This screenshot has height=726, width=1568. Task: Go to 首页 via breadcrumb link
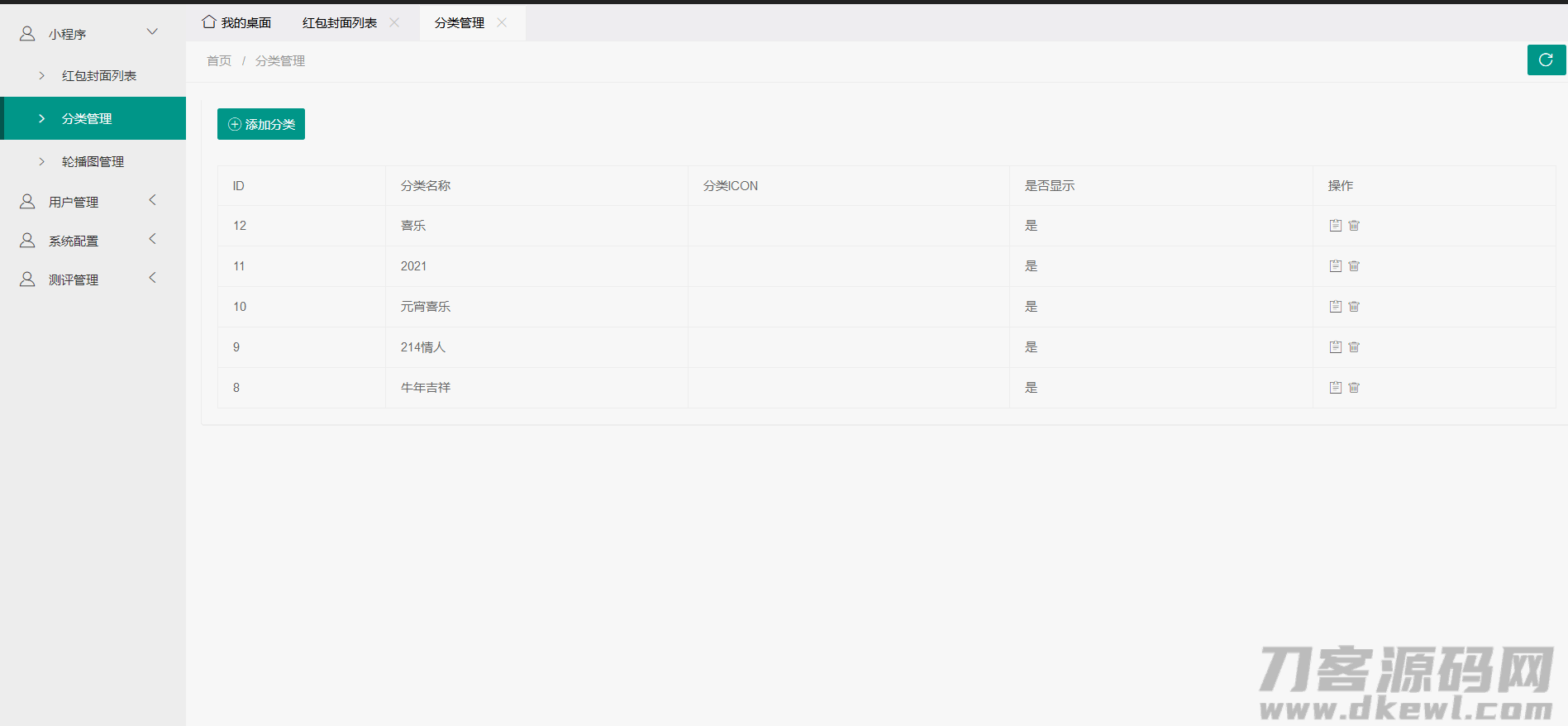point(219,60)
